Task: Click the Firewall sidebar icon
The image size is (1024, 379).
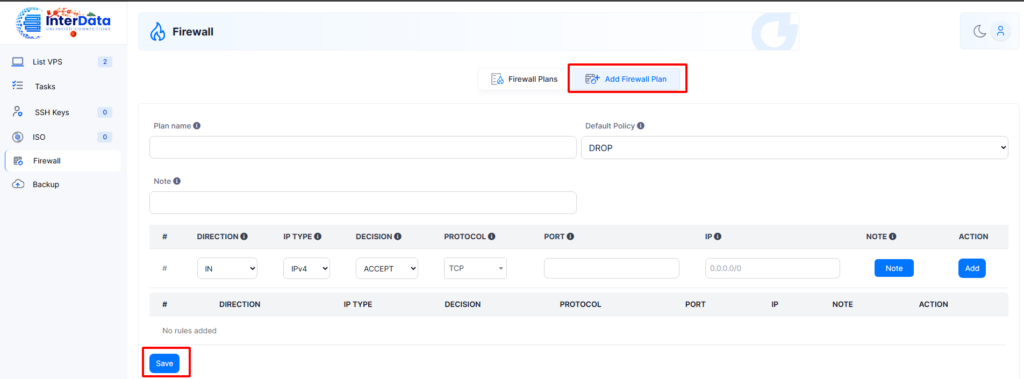Action: (x=18, y=161)
